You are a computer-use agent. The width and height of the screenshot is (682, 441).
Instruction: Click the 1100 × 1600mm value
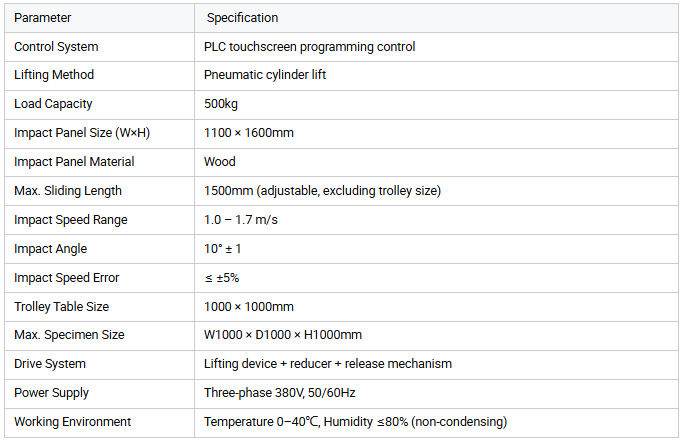click(248, 133)
